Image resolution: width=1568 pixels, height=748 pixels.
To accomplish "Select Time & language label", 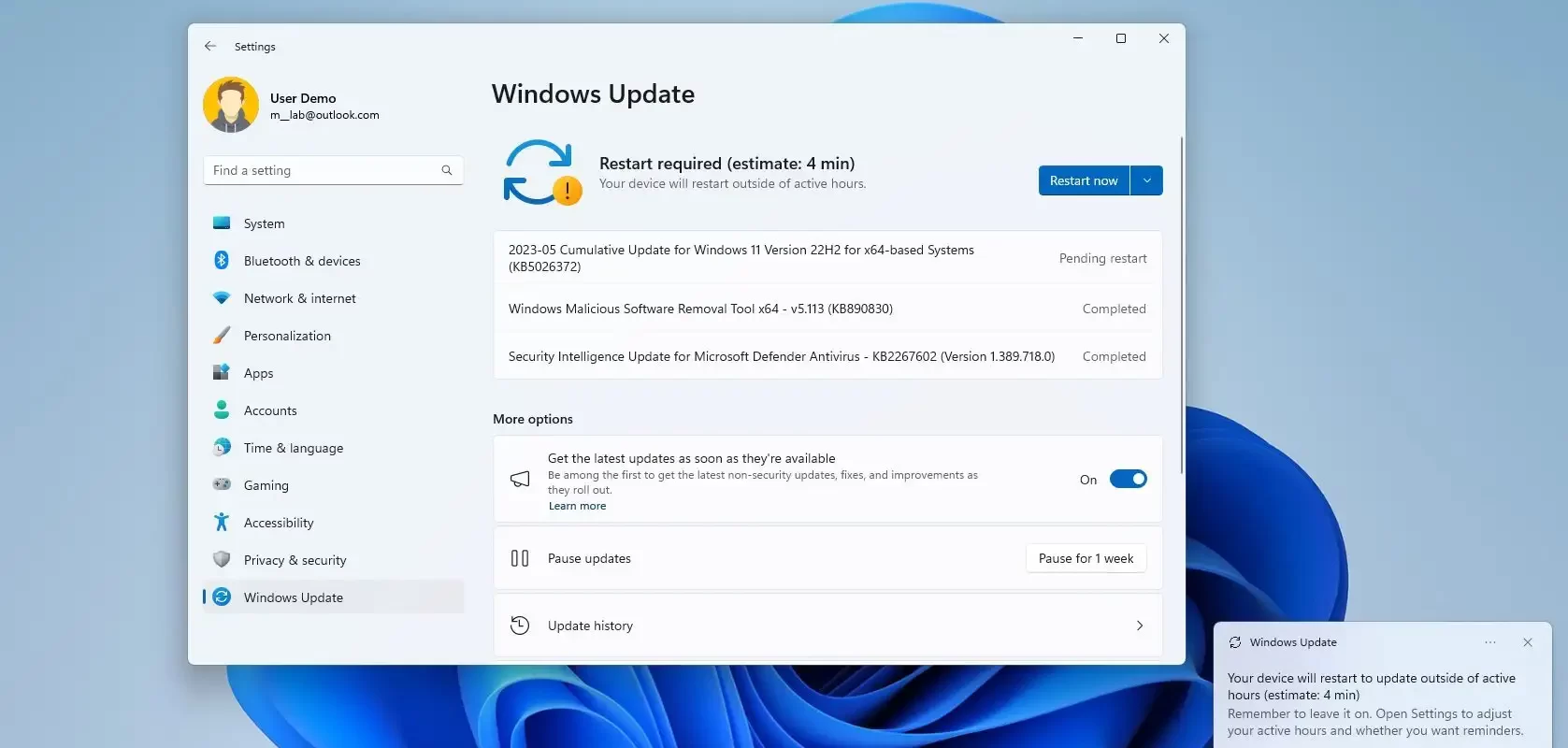I will pyautogui.click(x=294, y=448).
